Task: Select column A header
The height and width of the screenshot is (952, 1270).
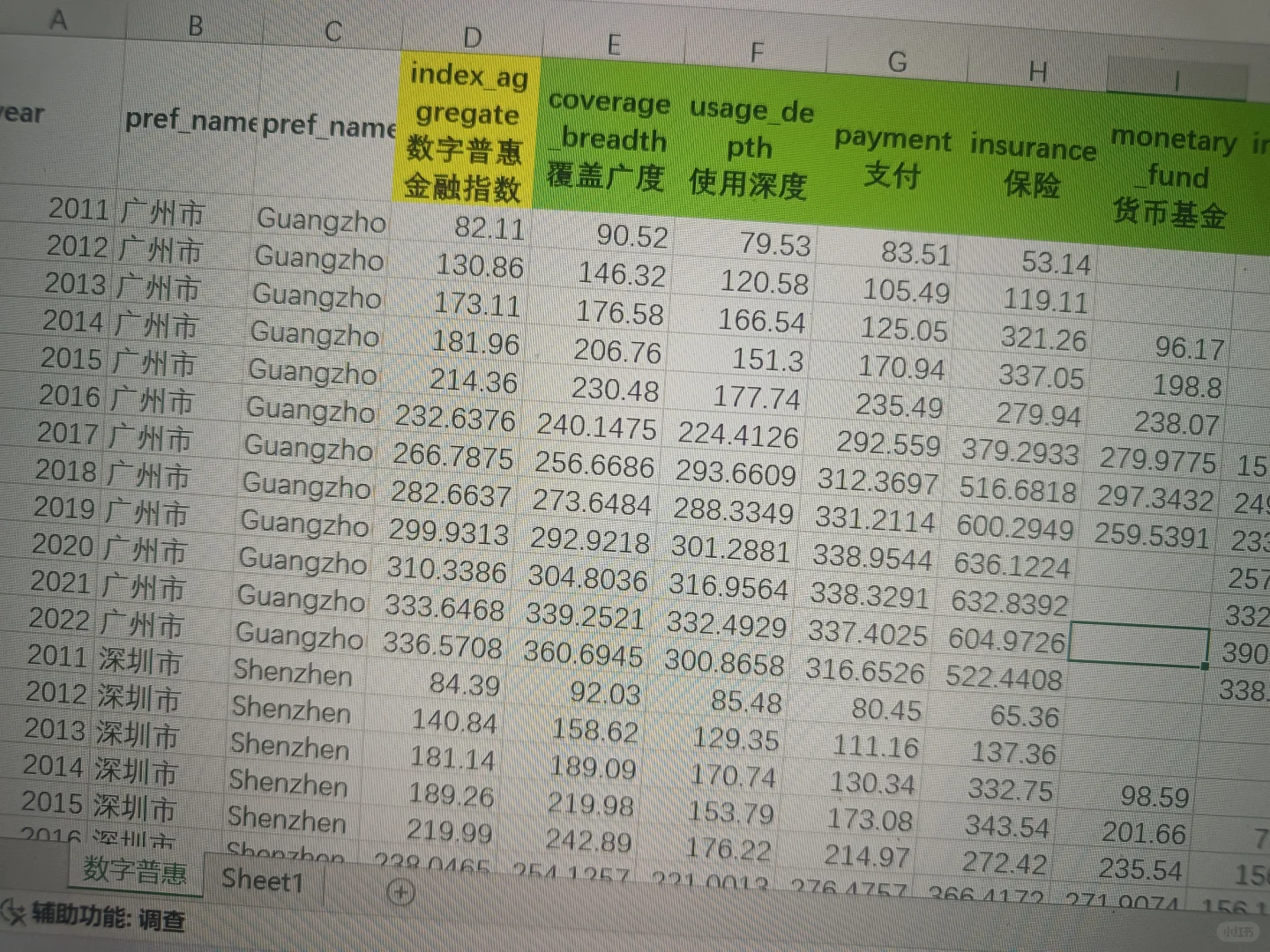Action: pyautogui.click(x=58, y=19)
